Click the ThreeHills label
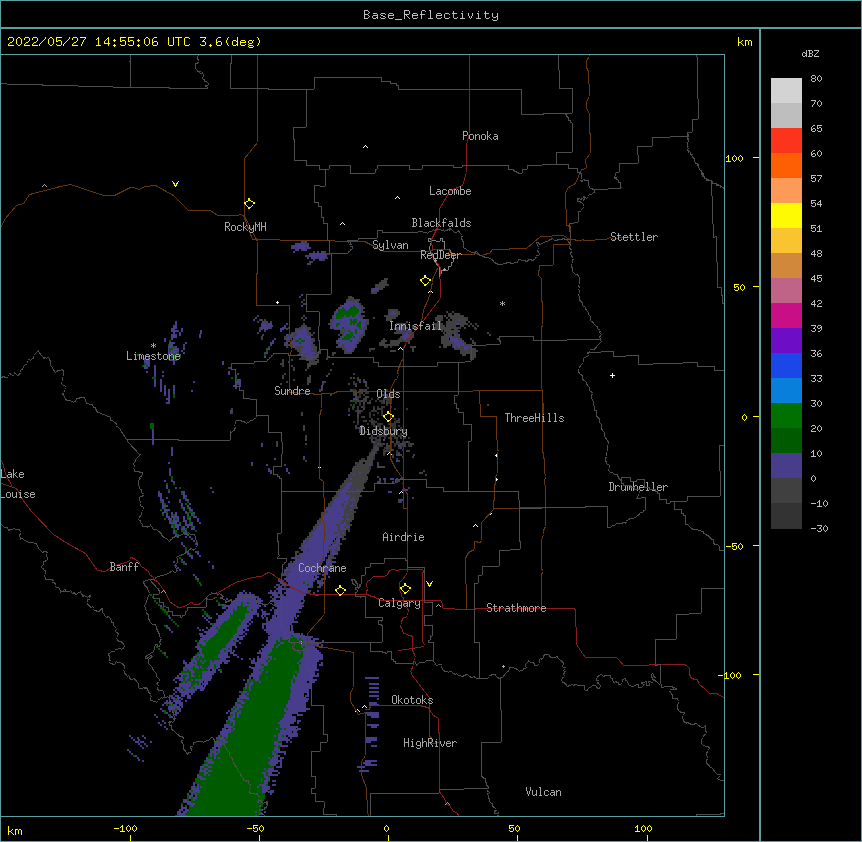Screen dimensions: 862x842 (534, 418)
